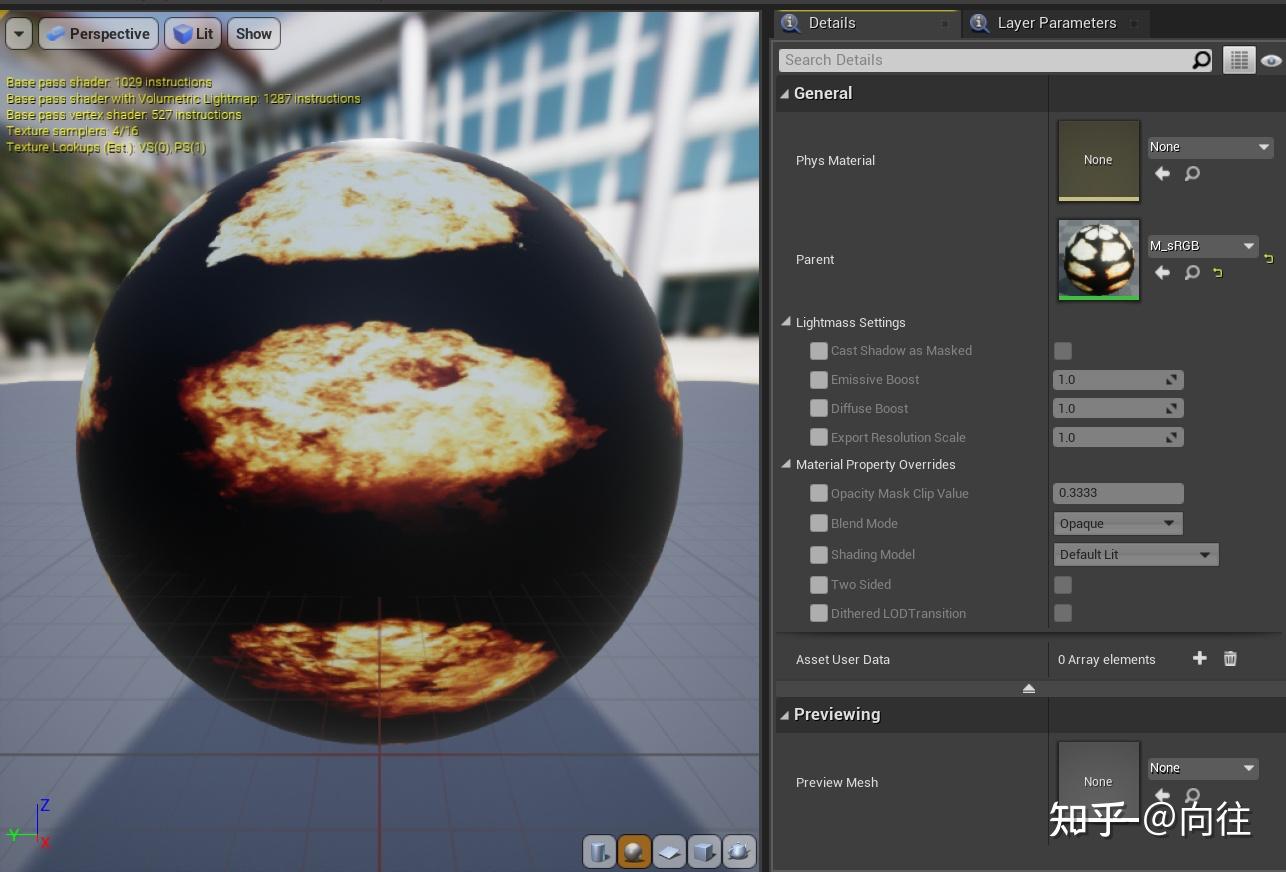Open the Show flags menu
1286x872 pixels.
click(x=254, y=33)
